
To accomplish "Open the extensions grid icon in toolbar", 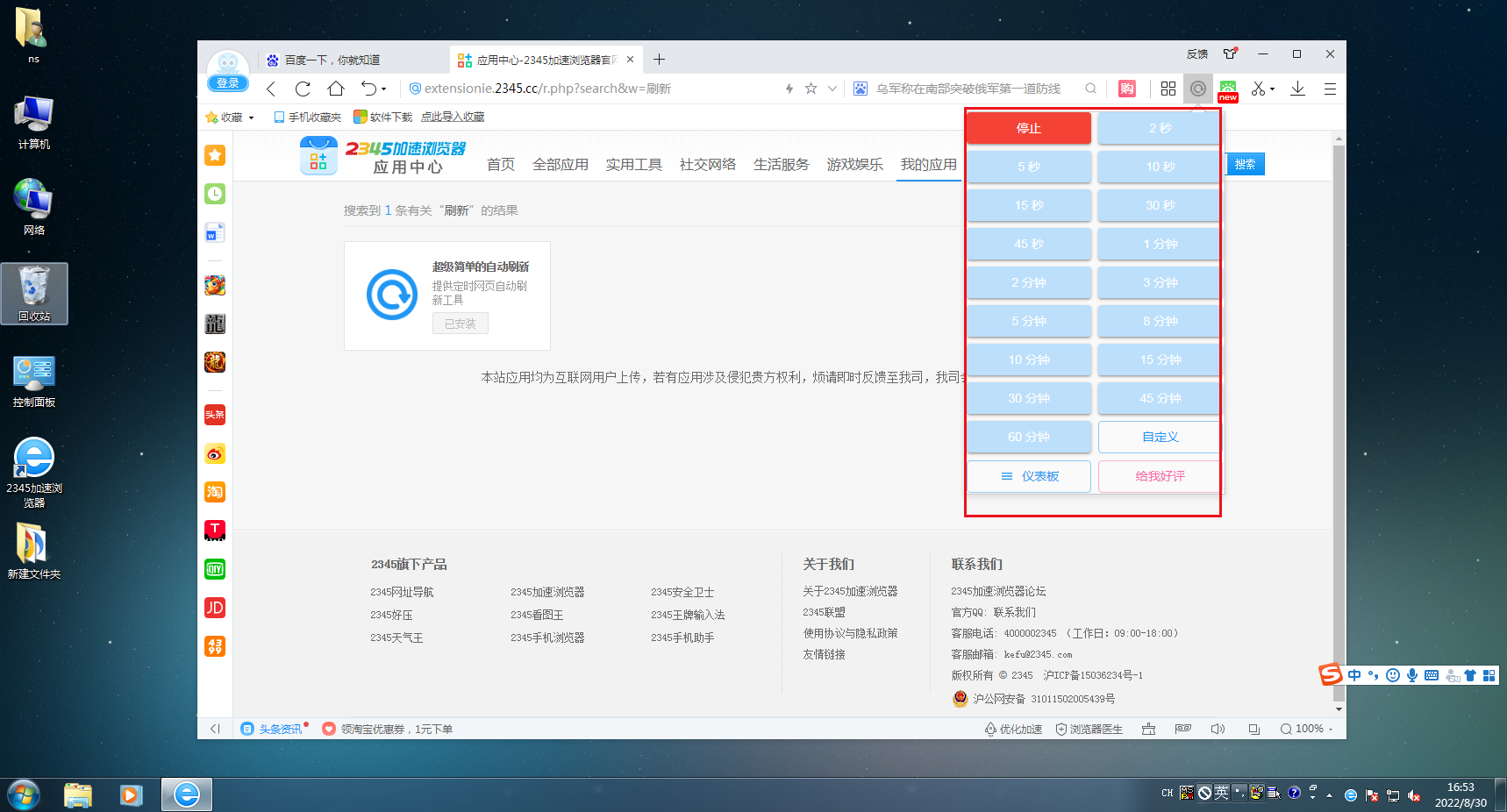I will click(1168, 89).
